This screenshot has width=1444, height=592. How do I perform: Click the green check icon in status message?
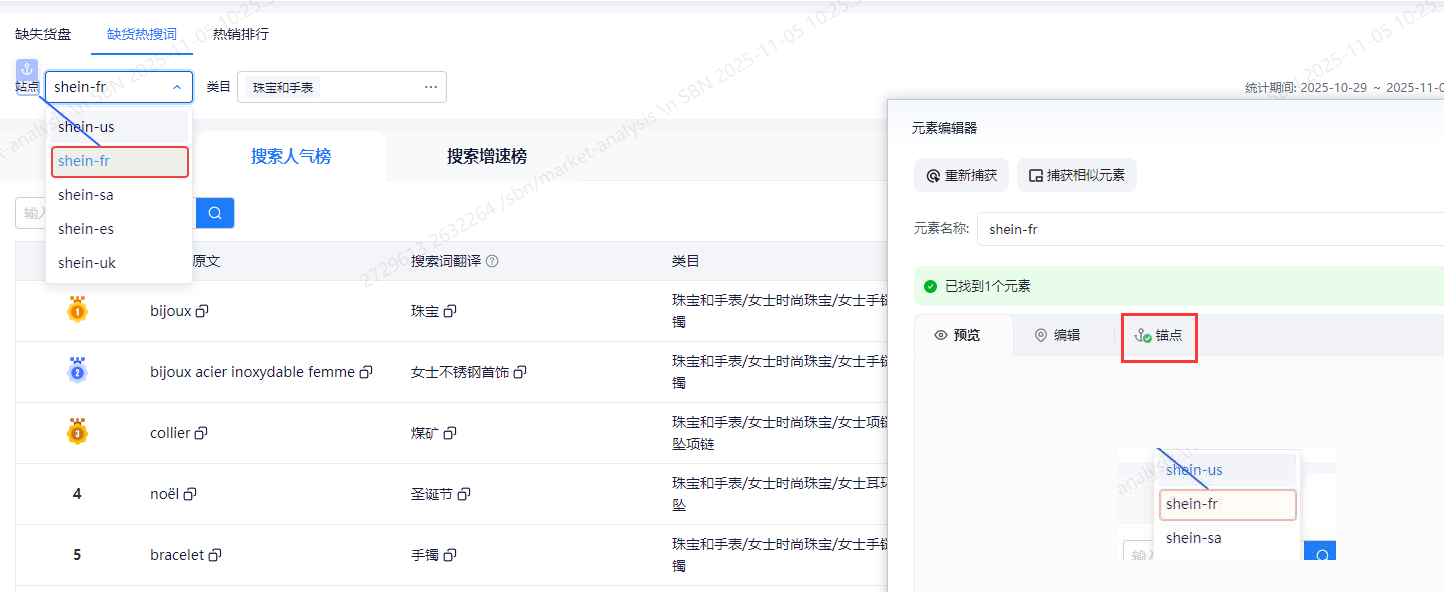[931, 286]
